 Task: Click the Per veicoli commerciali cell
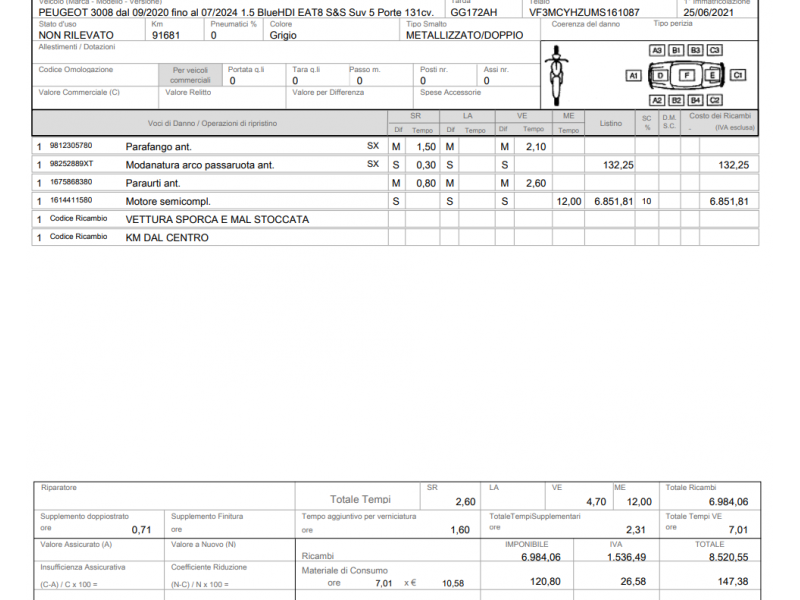point(190,75)
